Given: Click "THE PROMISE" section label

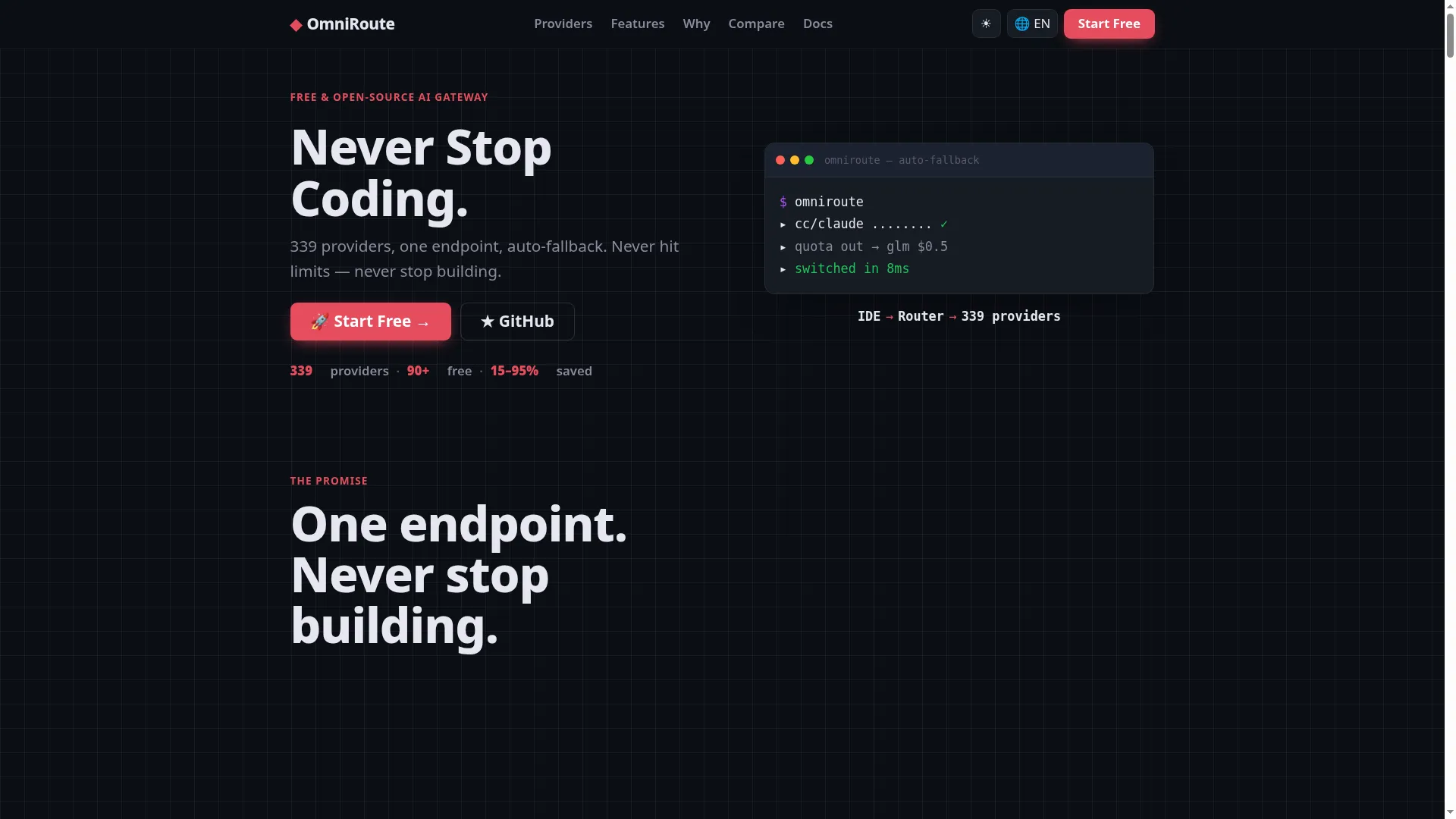Looking at the screenshot, I should (329, 481).
